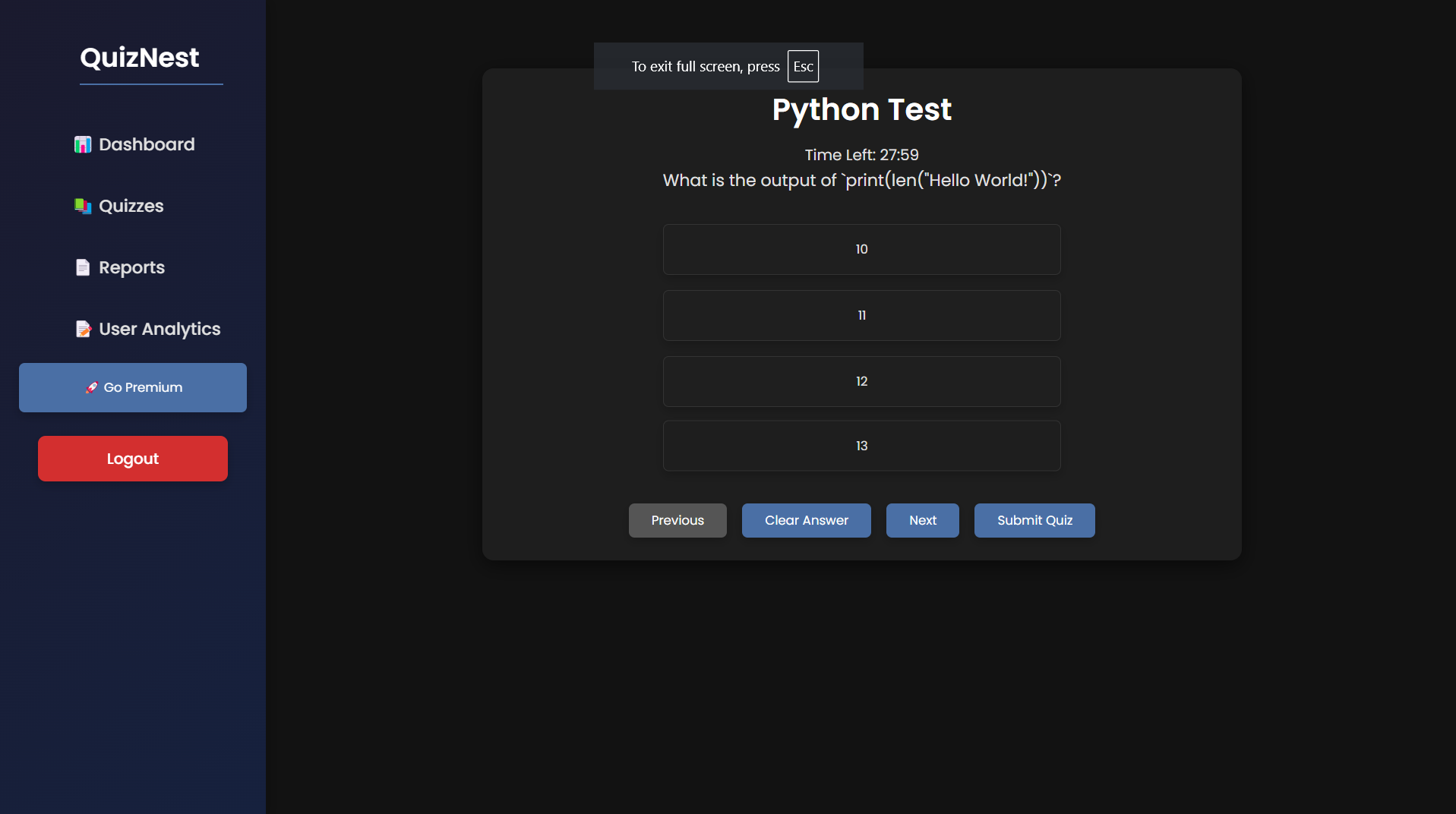
Task: Click the Dashboard bar chart icon
Action: coord(82,144)
